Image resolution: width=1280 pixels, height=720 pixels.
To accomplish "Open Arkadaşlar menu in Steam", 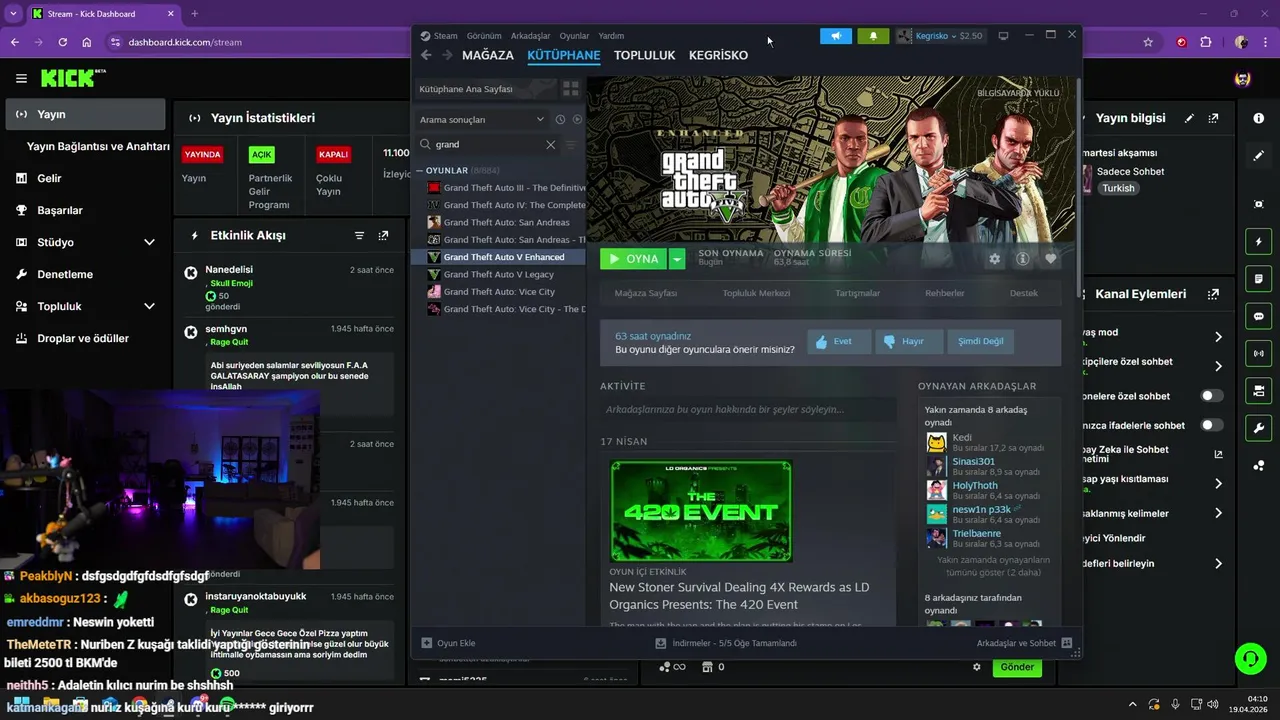I will point(530,36).
